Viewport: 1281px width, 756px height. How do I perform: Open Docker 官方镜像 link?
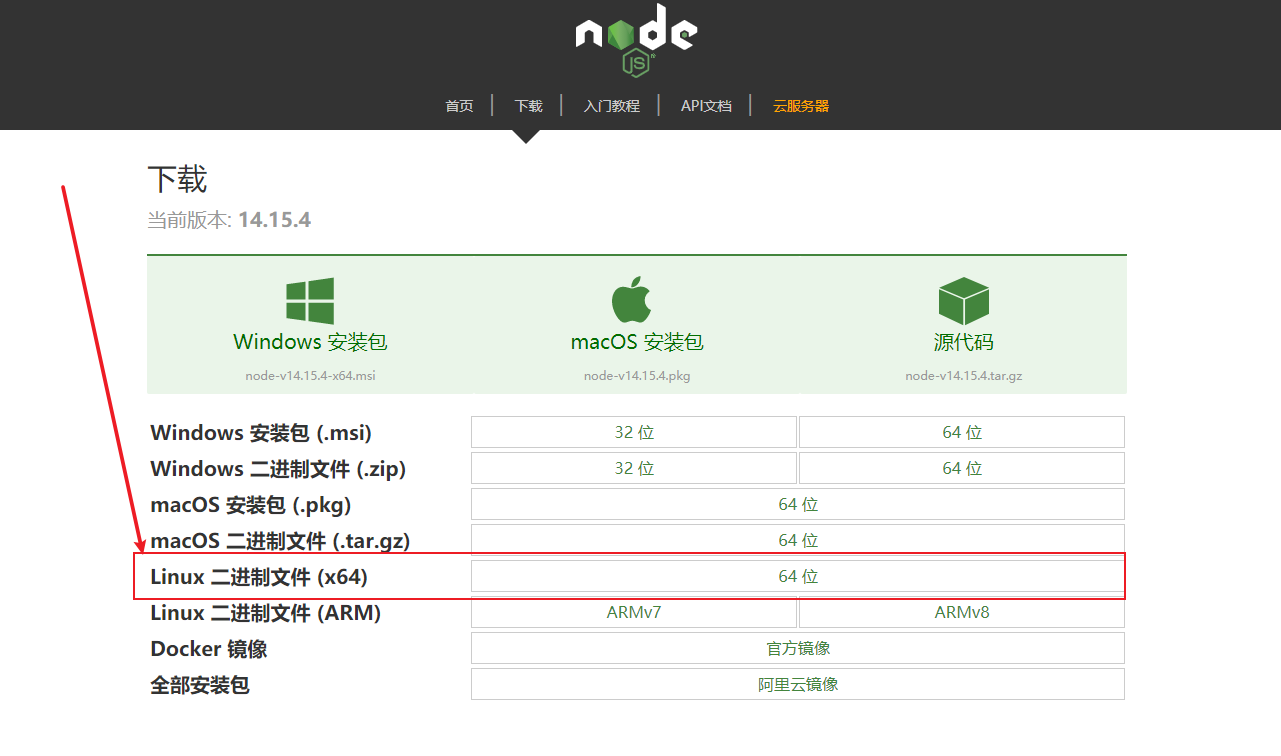798,648
